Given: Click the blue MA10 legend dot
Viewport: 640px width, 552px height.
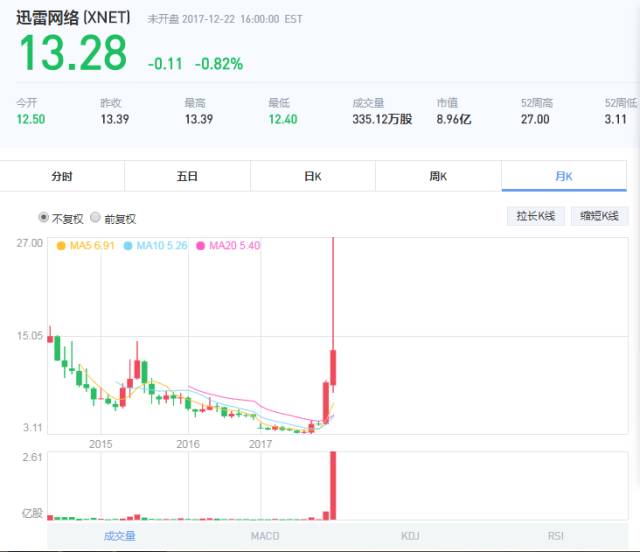Looking at the screenshot, I should click(128, 246).
